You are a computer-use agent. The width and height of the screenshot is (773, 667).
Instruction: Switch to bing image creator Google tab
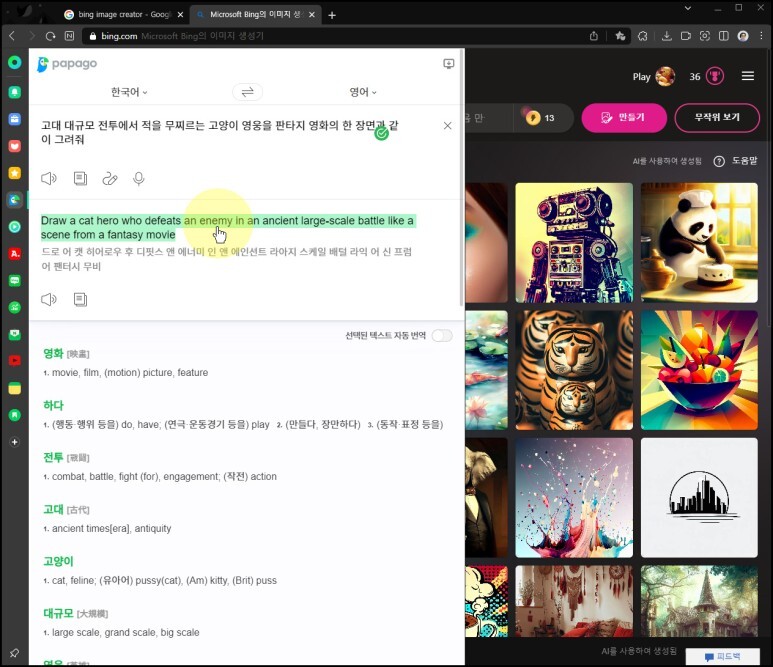[124, 15]
